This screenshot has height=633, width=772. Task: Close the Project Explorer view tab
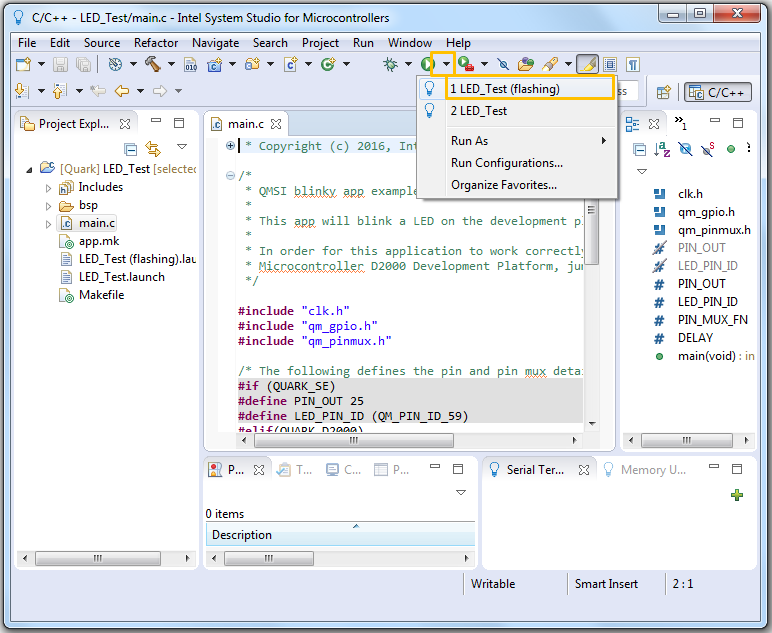tap(125, 124)
